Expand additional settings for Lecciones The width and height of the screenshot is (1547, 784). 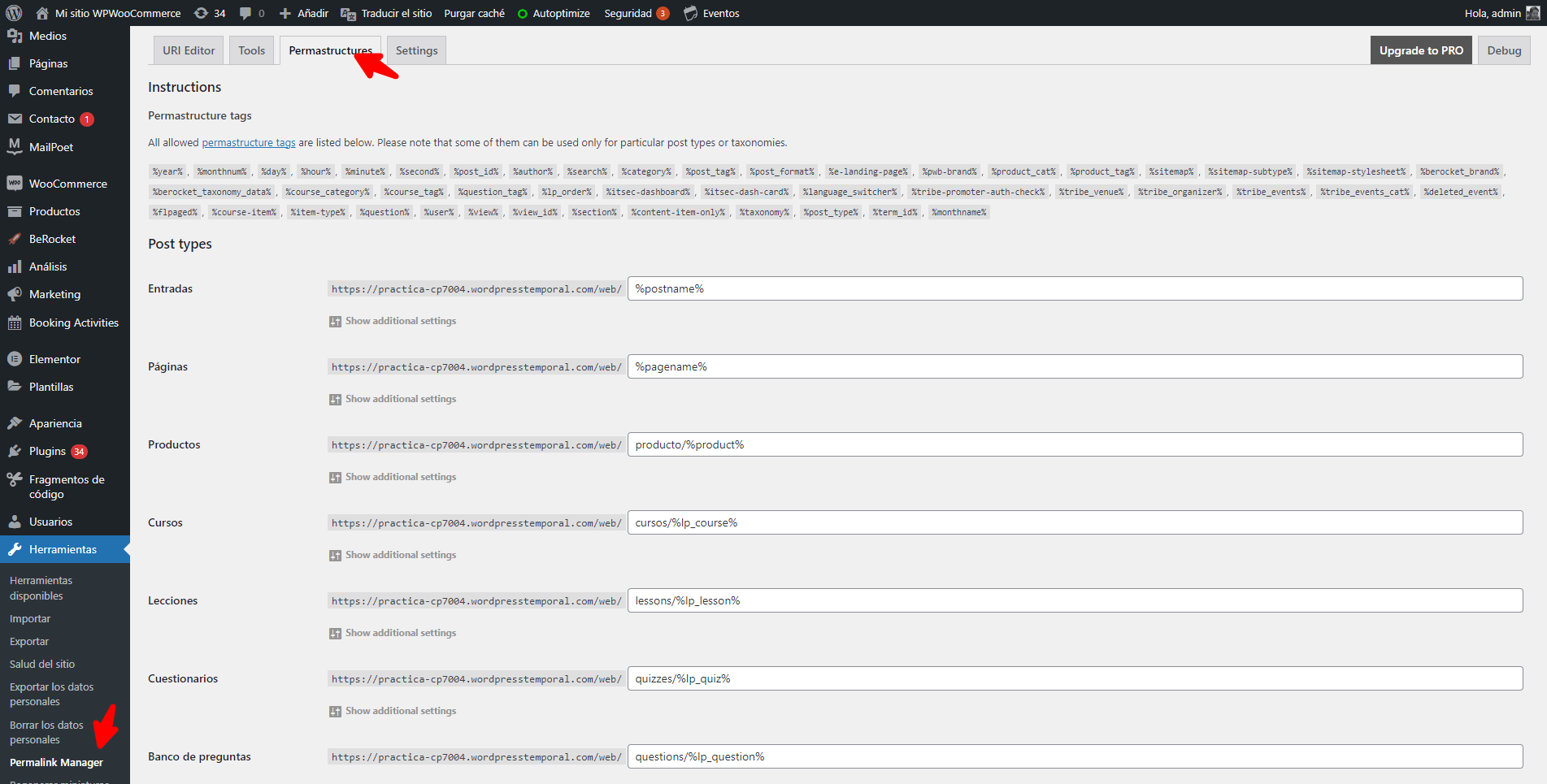pyautogui.click(x=393, y=633)
